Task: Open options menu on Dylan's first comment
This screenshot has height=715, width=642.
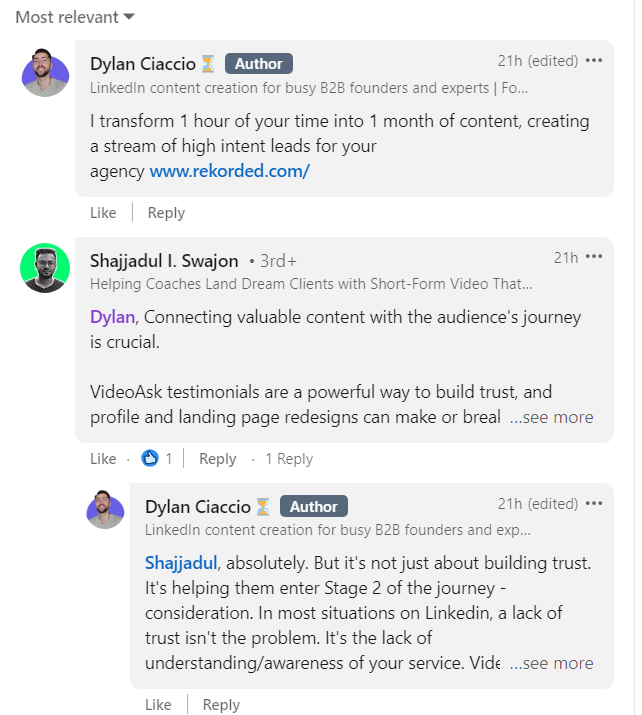Action: coord(594,61)
